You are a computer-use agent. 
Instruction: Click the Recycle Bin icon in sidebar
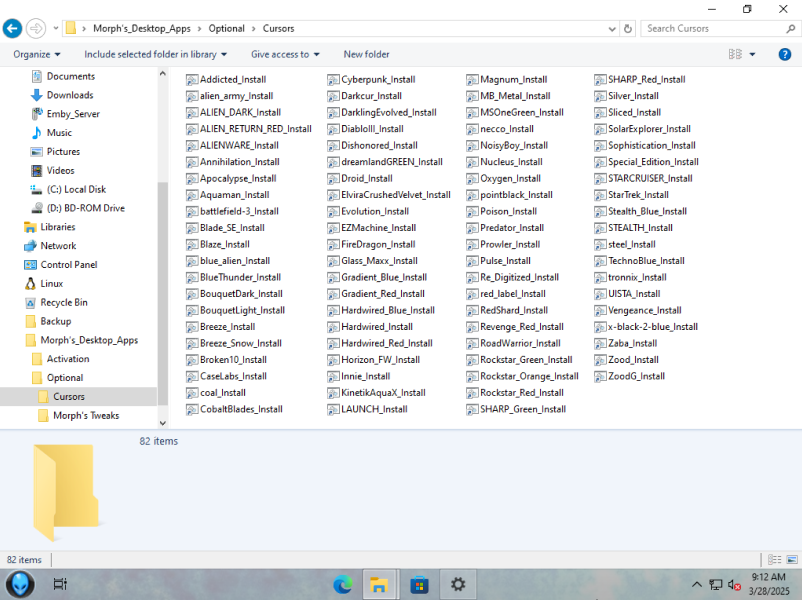pos(30,303)
